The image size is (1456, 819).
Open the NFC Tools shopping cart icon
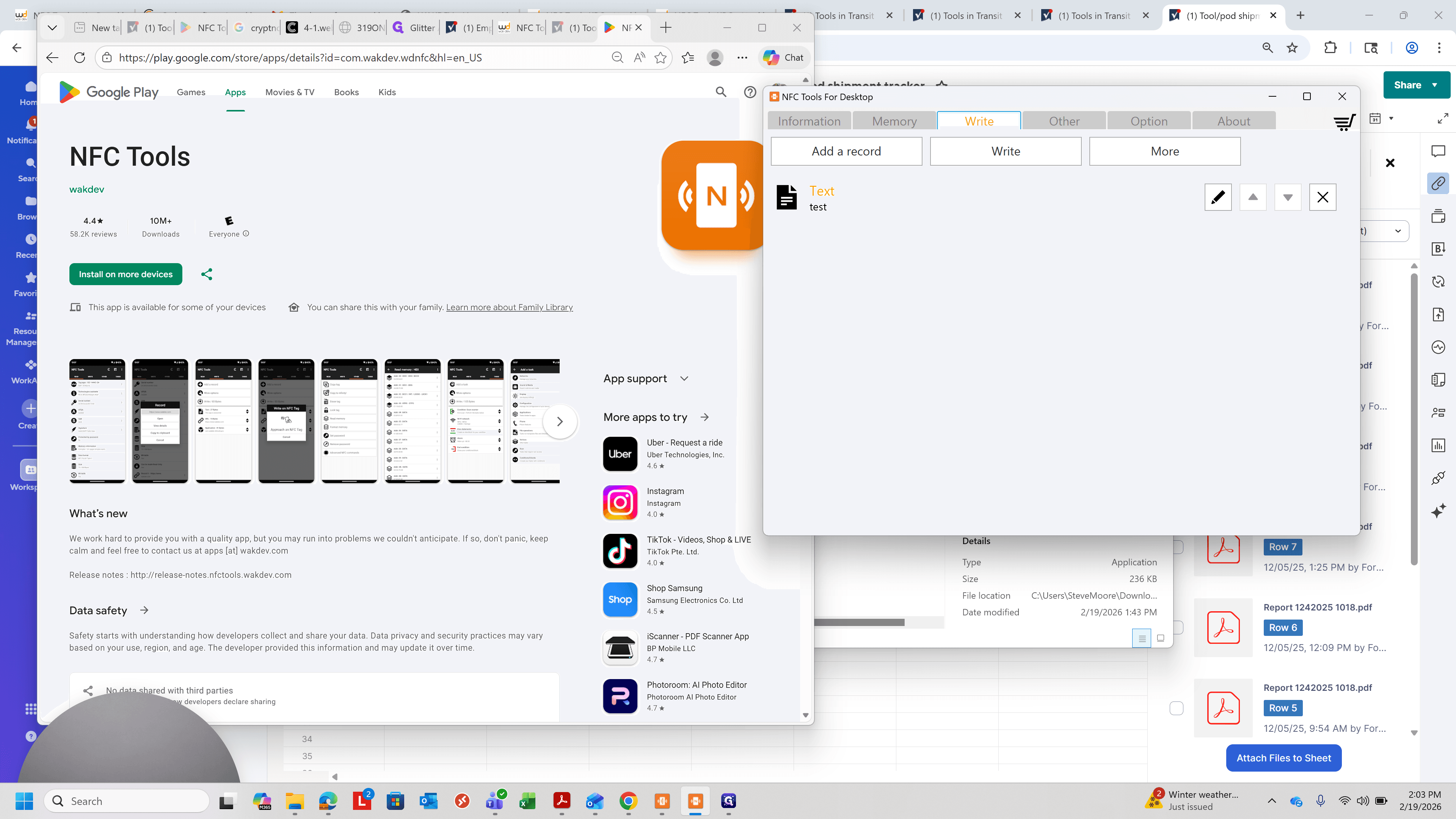(x=1345, y=121)
